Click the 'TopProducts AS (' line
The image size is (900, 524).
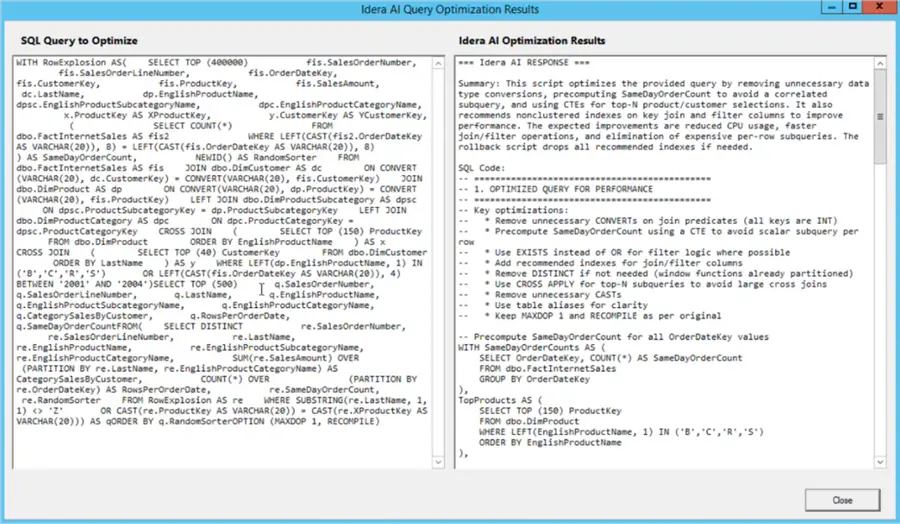[500, 401]
